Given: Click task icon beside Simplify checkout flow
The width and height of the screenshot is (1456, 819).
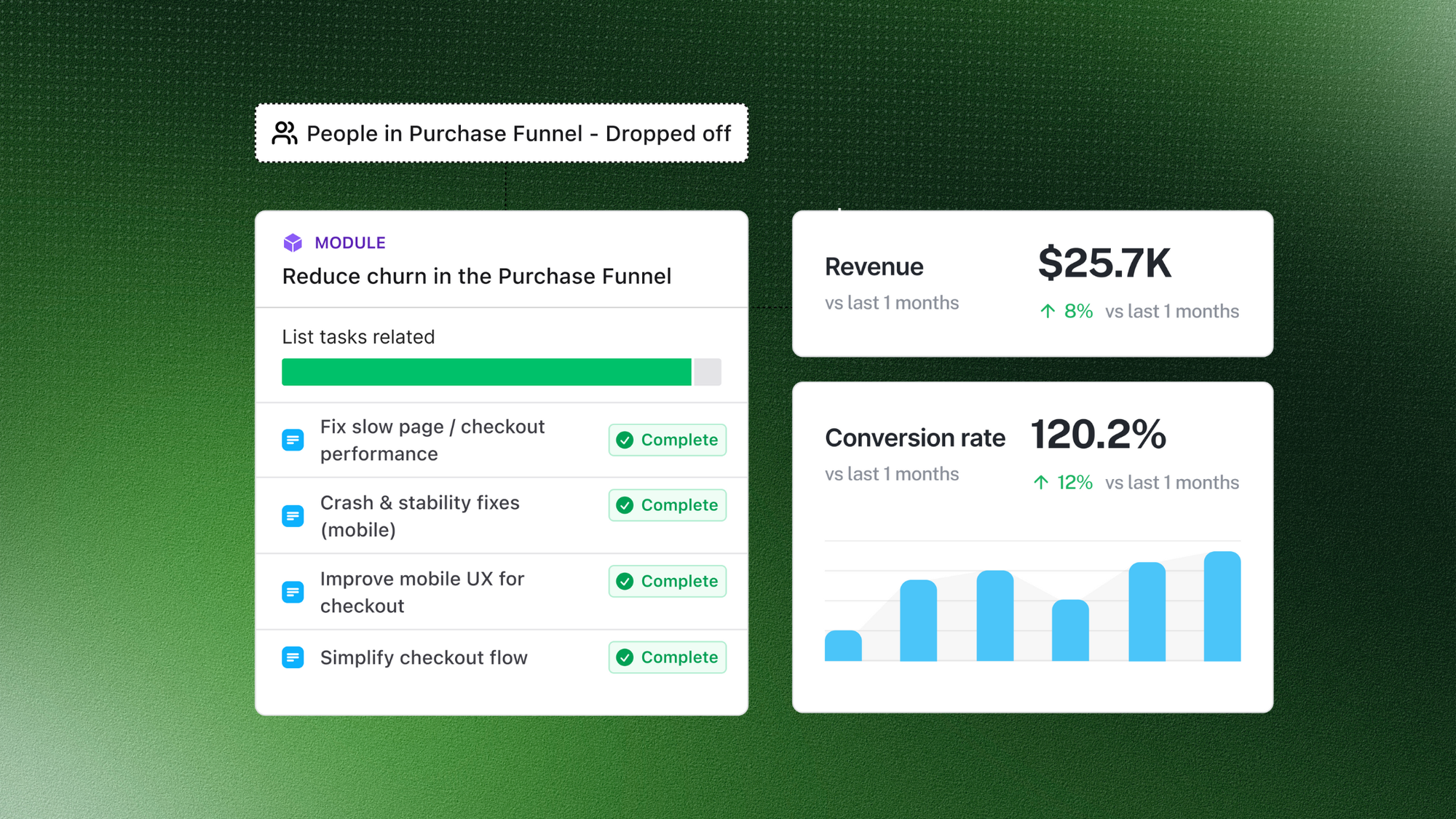Looking at the screenshot, I should coord(293,657).
